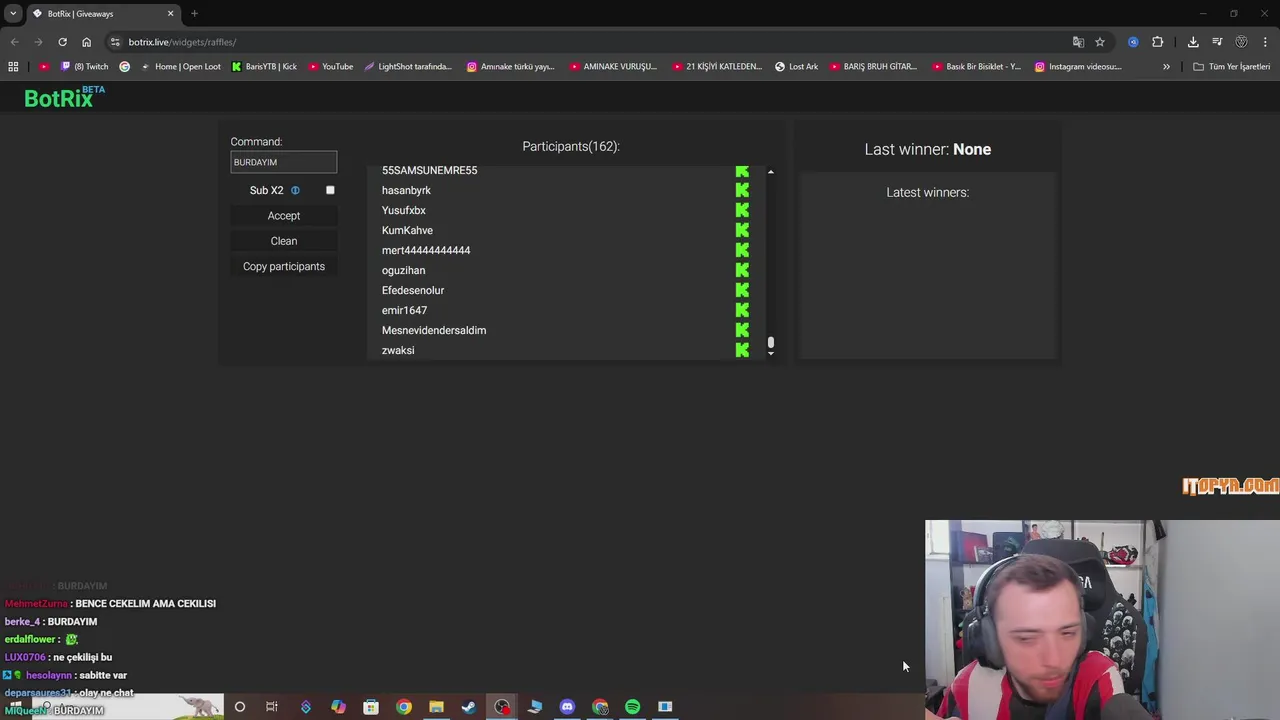1280x720 pixels.
Task: View site information icon in address bar
Action: 115,42
